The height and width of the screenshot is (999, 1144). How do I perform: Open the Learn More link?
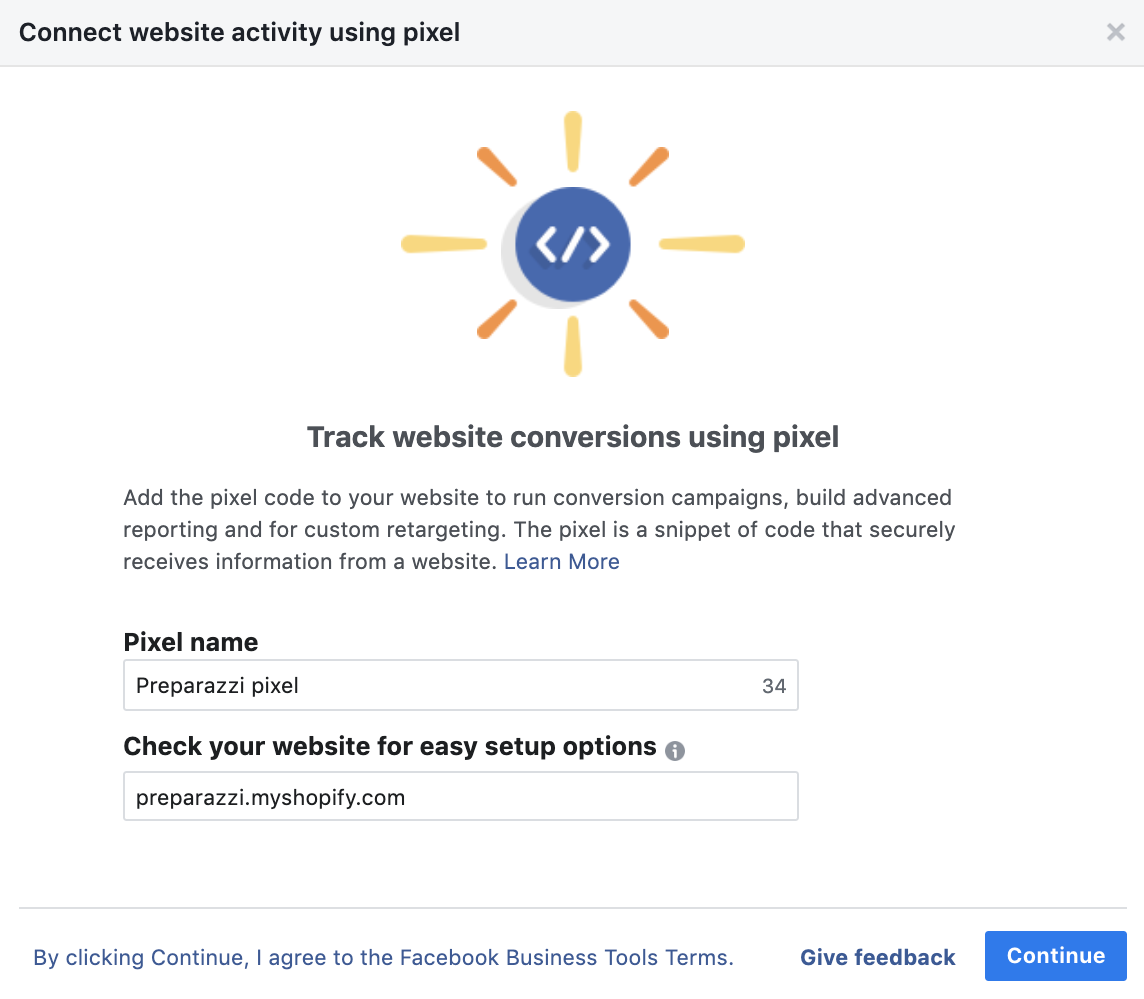tap(561, 561)
